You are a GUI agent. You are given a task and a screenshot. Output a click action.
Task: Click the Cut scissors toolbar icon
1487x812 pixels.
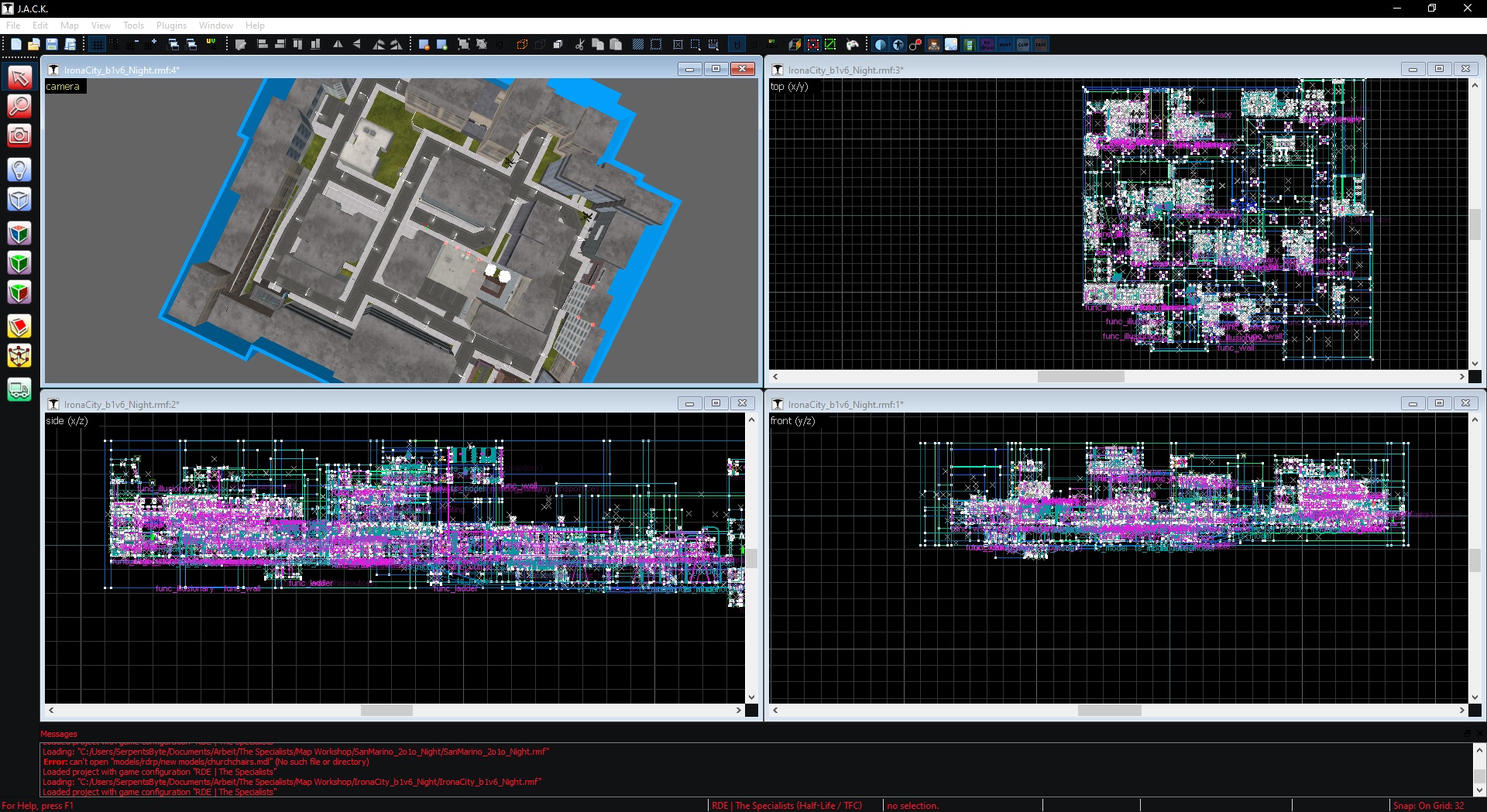pos(579,45)
